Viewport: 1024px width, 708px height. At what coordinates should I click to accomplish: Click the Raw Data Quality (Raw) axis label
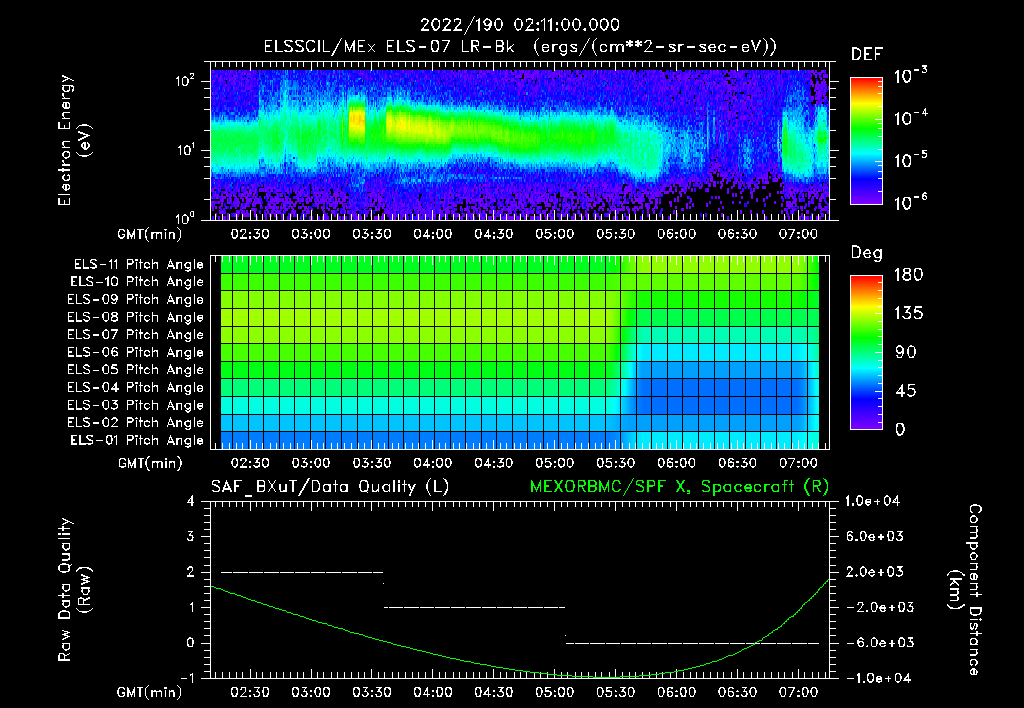click(74, 590)
